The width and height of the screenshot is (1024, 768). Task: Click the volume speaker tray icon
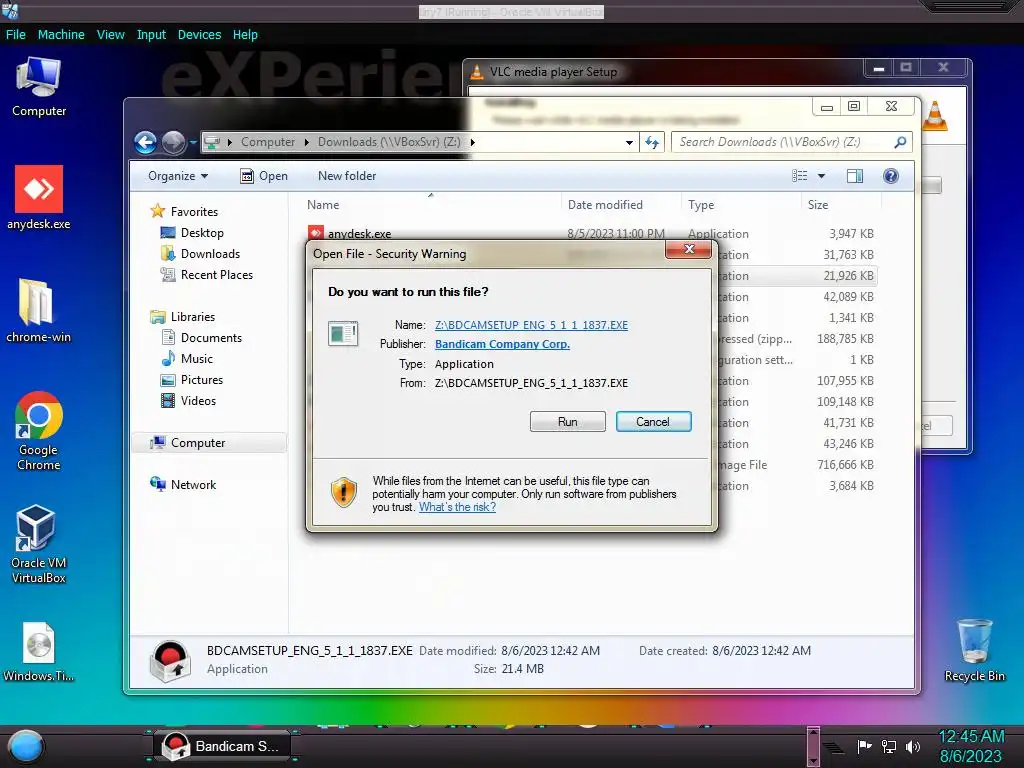912,746
